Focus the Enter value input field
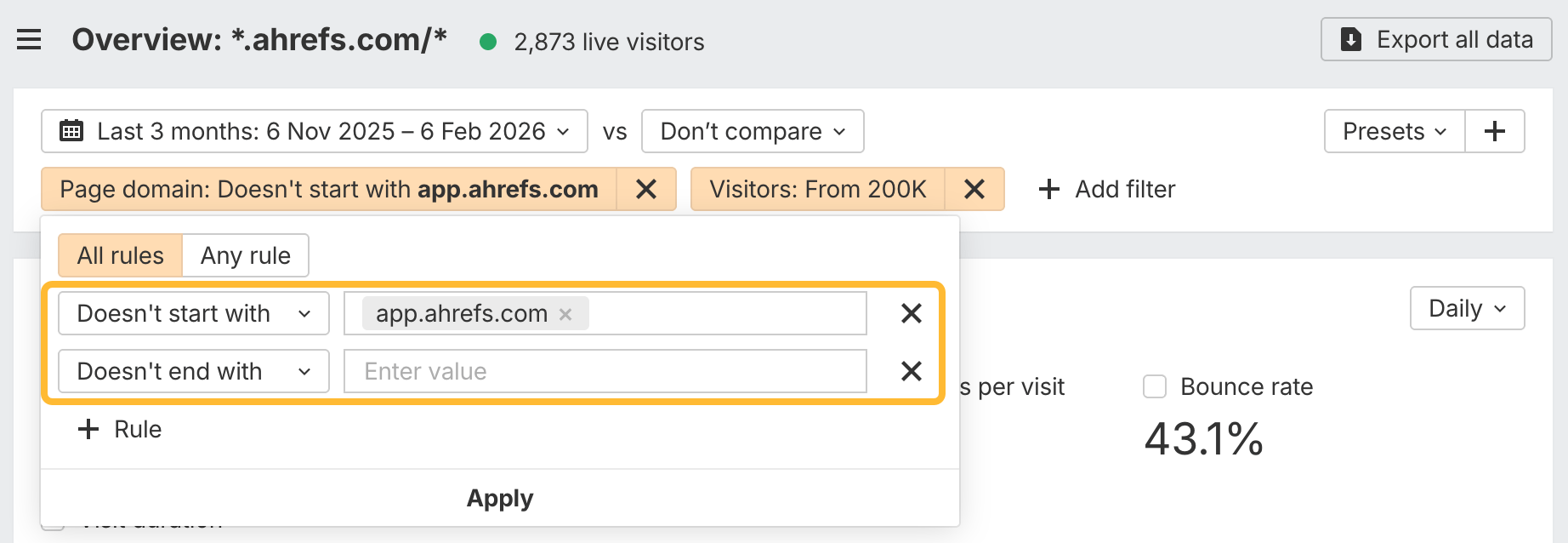The width and height of the screenshot is (1568, 543). coord(605,371)
